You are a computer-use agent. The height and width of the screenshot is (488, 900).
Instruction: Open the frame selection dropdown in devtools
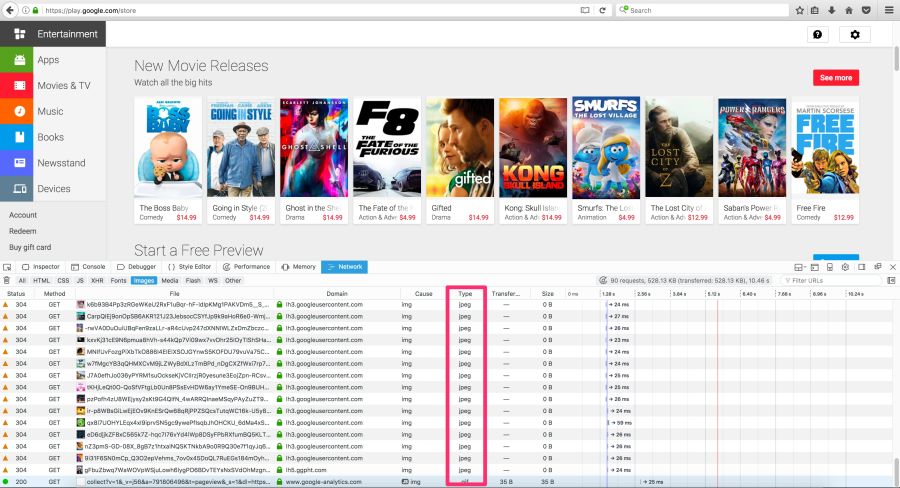point(798,267)
